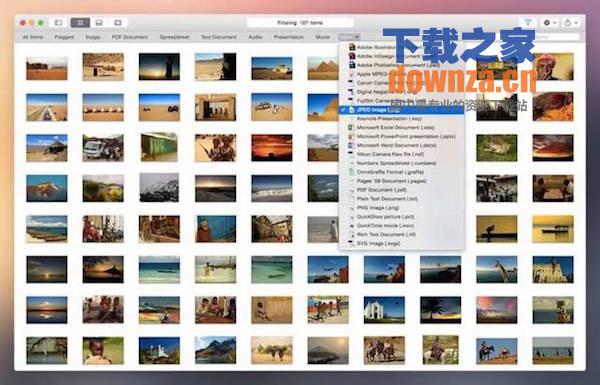Select the red turban man portrait thumbnail

coord(553,67)
